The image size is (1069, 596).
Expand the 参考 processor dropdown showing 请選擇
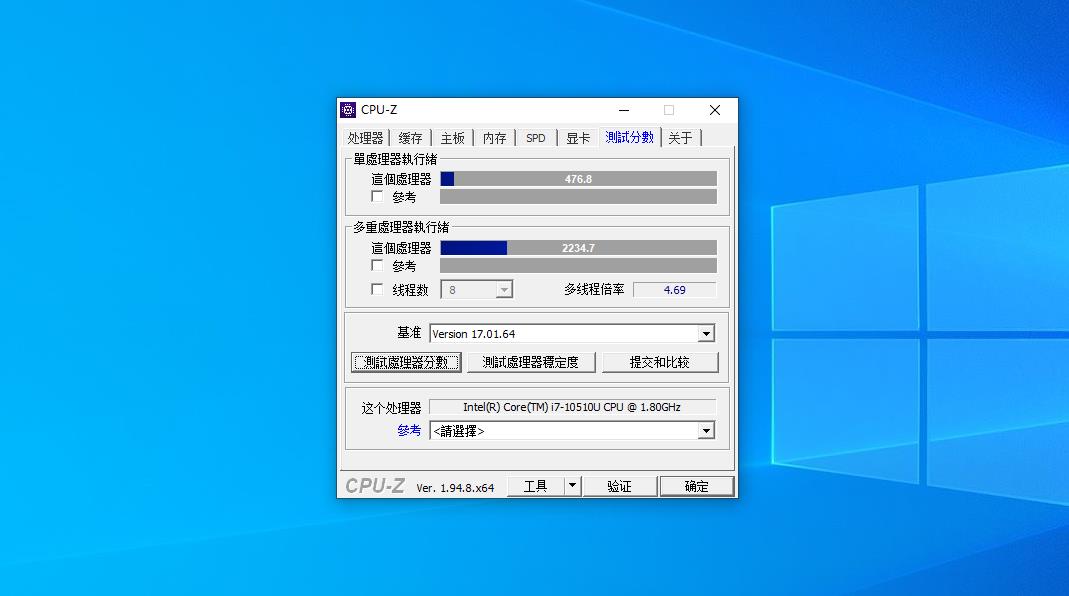[x=707, y=430]
